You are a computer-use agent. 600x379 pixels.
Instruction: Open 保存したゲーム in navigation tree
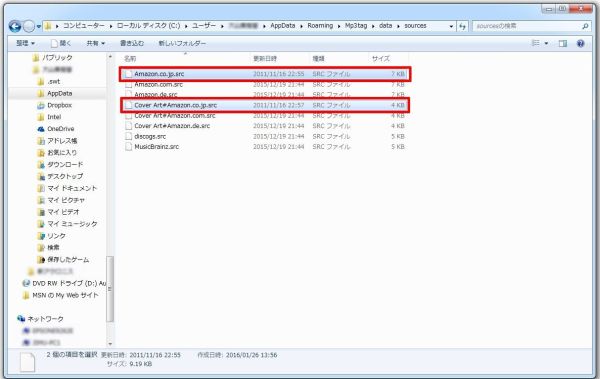pyautogui.click(x=68, y=260)
